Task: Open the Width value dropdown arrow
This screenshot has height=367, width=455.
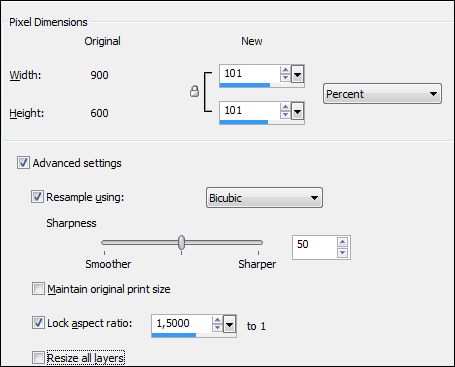Action: pos(297,74)
